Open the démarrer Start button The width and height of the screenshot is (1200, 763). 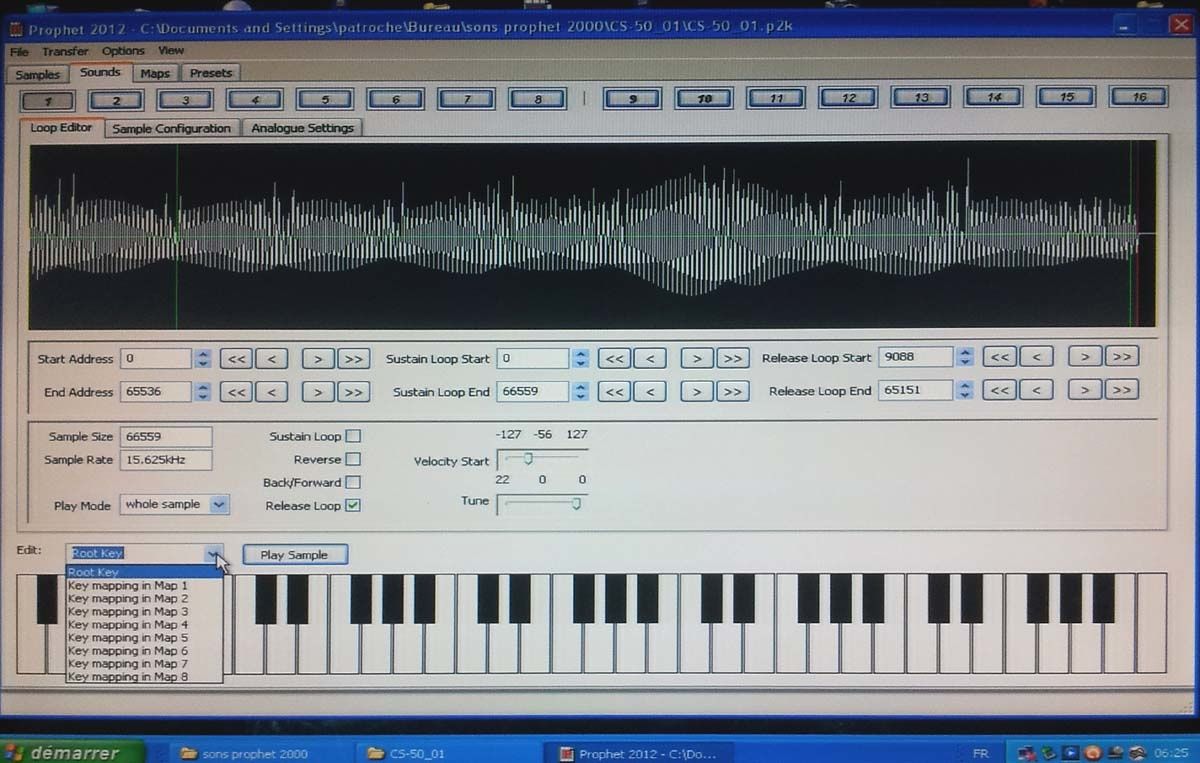73,752
